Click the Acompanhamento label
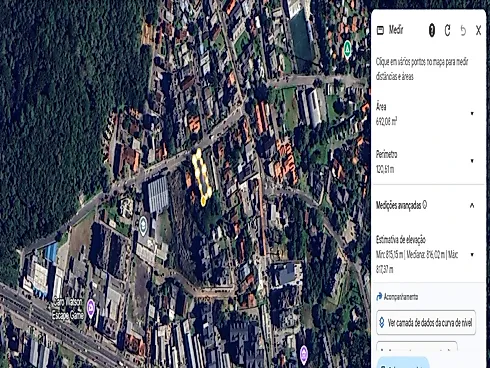The height and width of the screenshot is (368, 490). 401,297
